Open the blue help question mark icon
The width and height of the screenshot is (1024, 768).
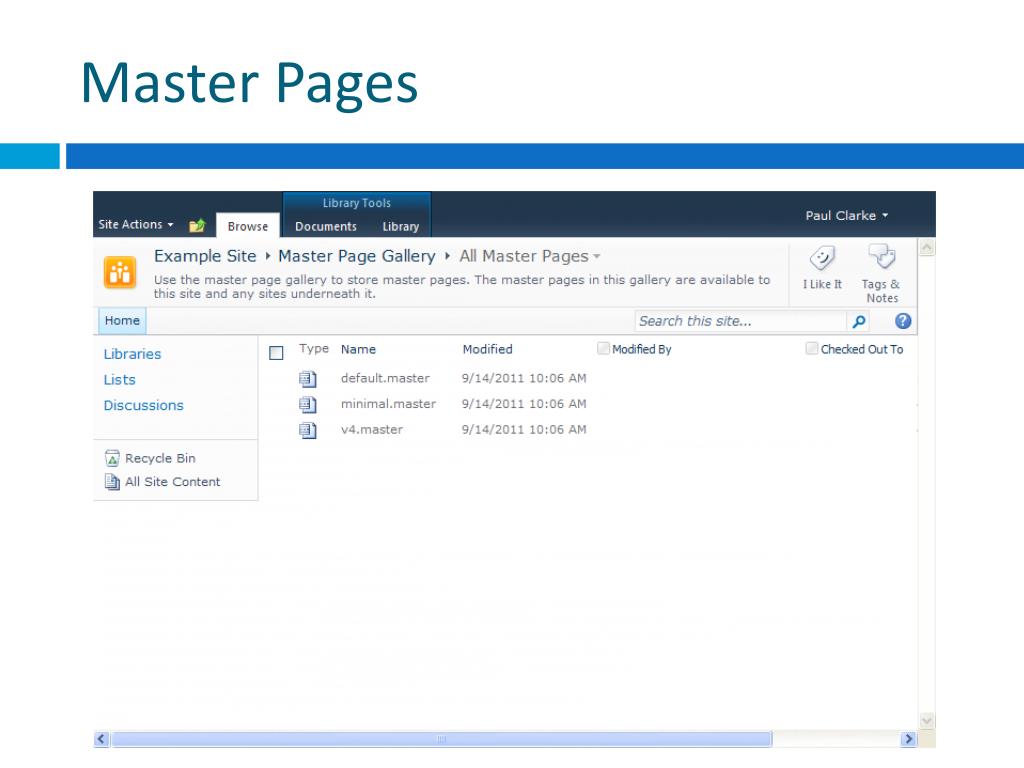[x=903, y=321]
